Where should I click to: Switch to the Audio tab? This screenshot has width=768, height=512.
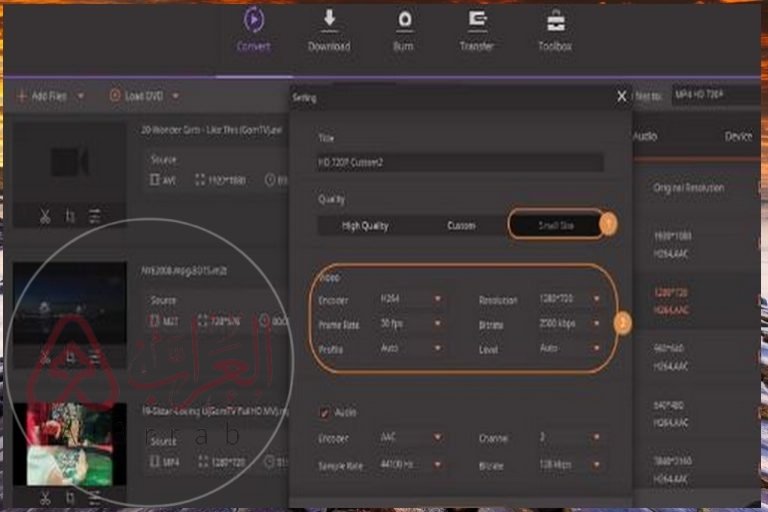coord(645,136)
